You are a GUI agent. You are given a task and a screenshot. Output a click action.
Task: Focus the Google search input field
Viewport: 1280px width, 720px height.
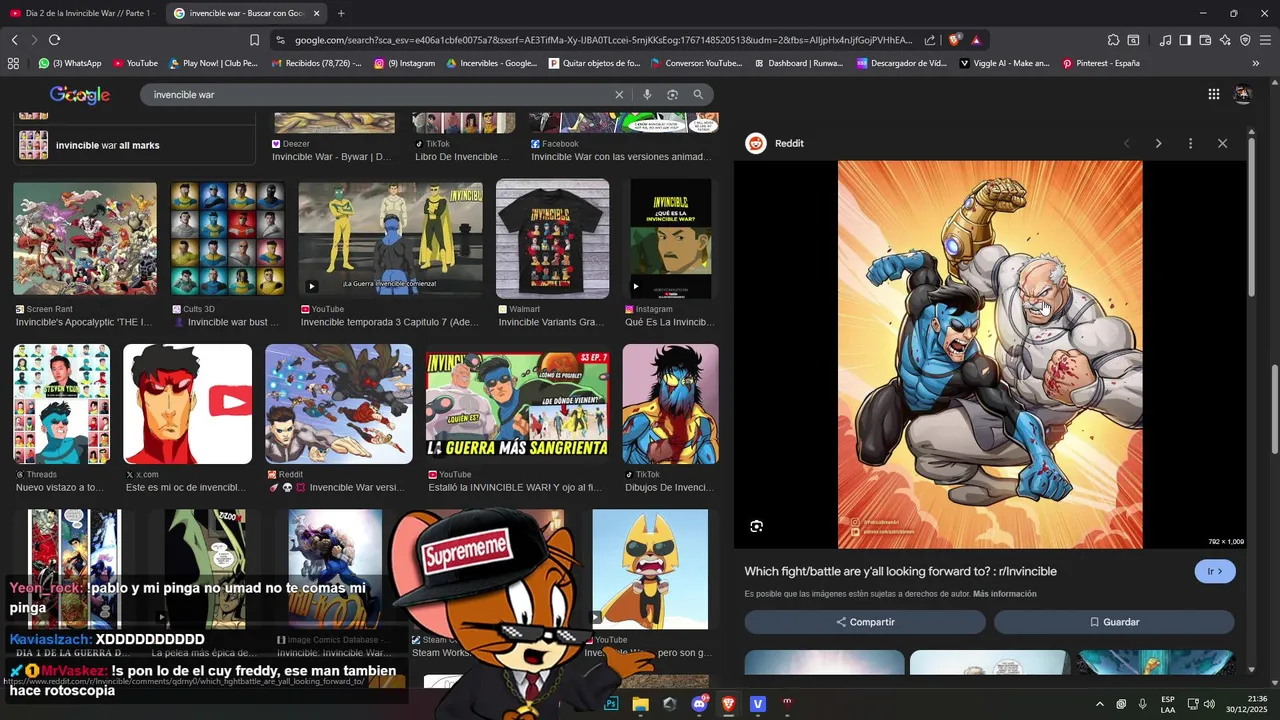point(380,94)
